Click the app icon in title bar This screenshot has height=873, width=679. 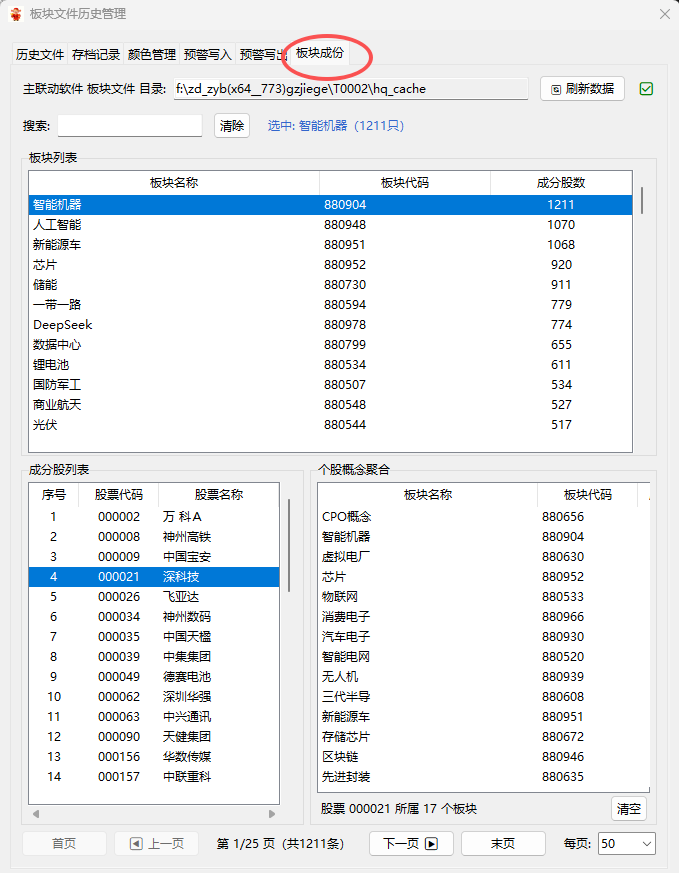coord(16,13)
